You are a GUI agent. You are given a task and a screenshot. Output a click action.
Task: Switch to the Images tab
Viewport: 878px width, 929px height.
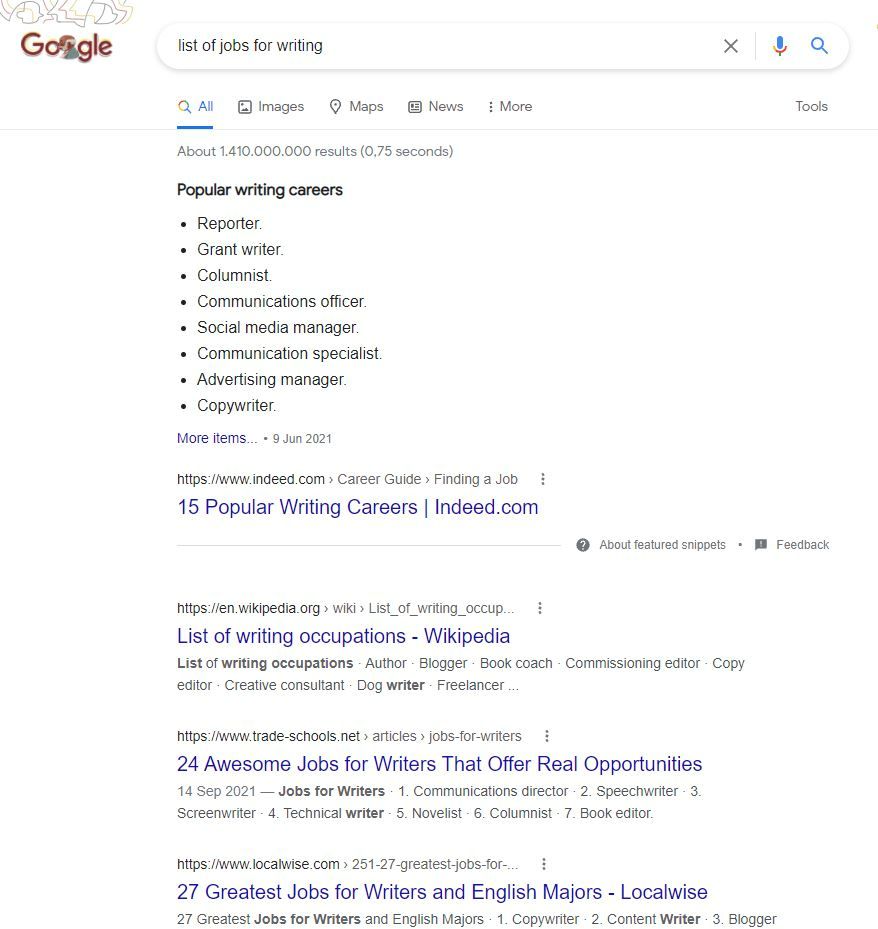(x=271, y=107)
